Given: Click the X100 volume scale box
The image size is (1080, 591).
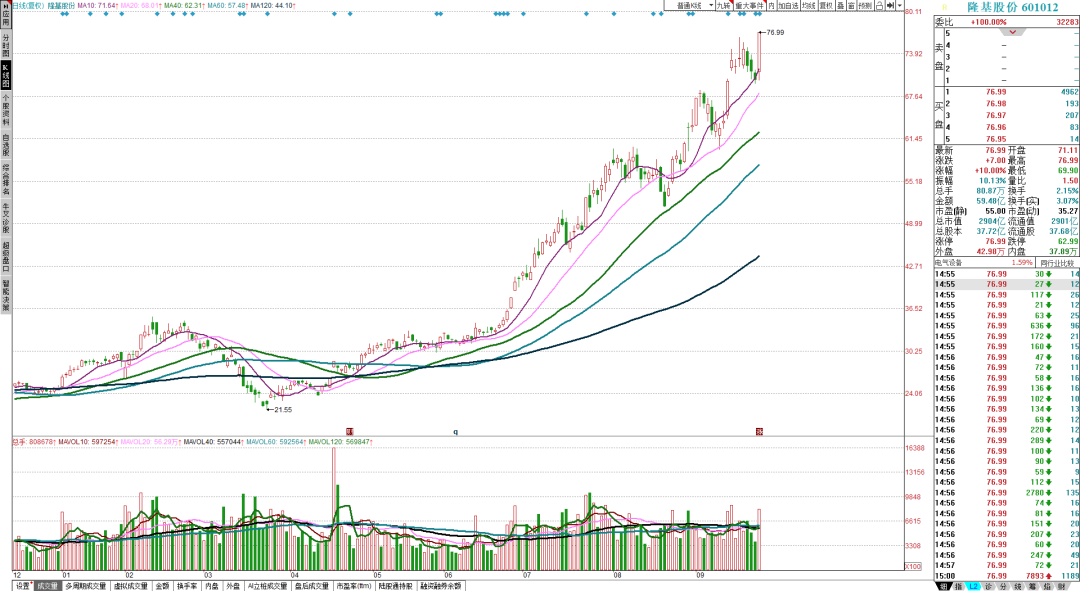Looking at the screenshot, I should (912, 566).
